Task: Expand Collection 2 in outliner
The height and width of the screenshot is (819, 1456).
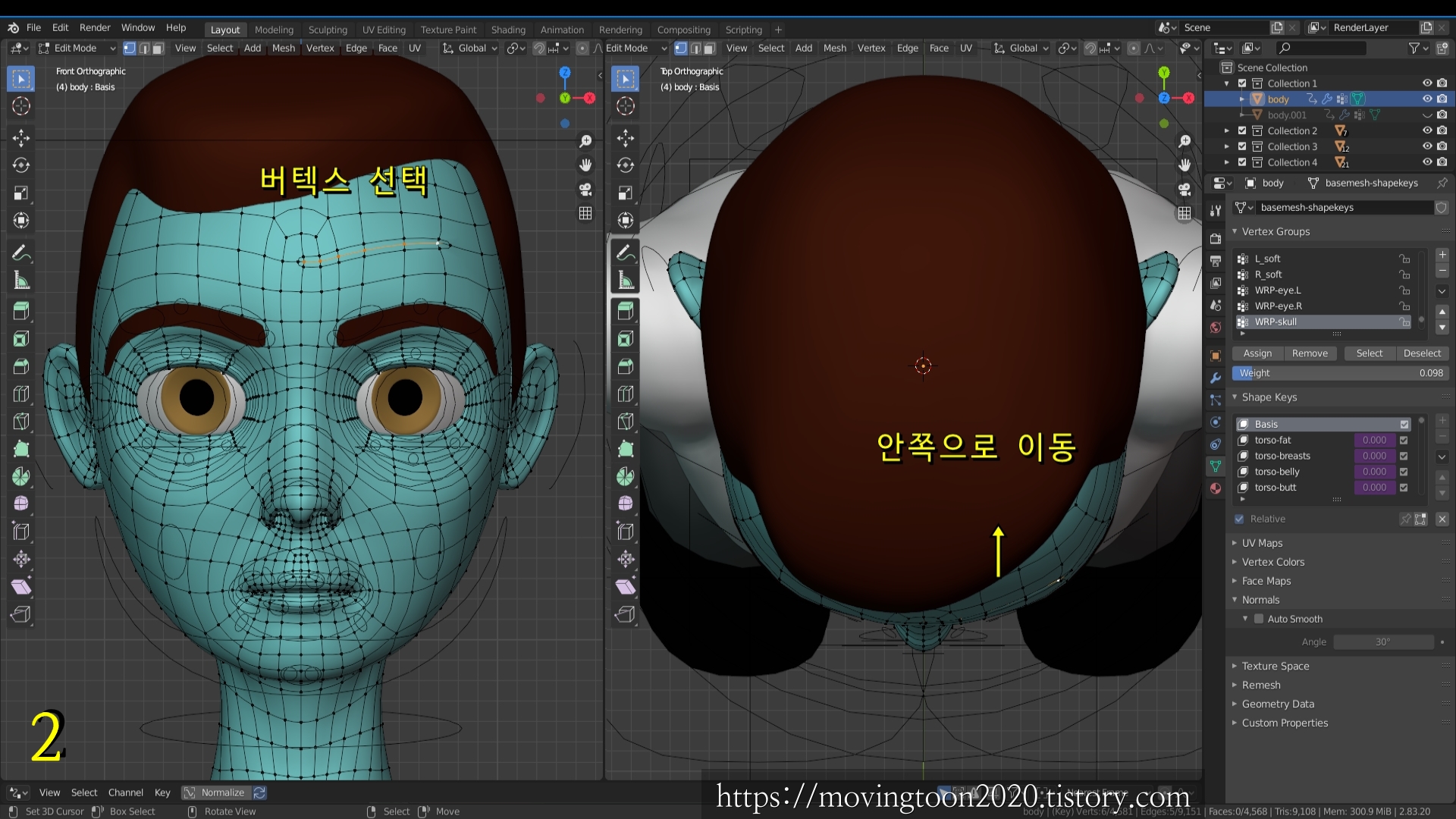Action: [x=1227, y=131]
